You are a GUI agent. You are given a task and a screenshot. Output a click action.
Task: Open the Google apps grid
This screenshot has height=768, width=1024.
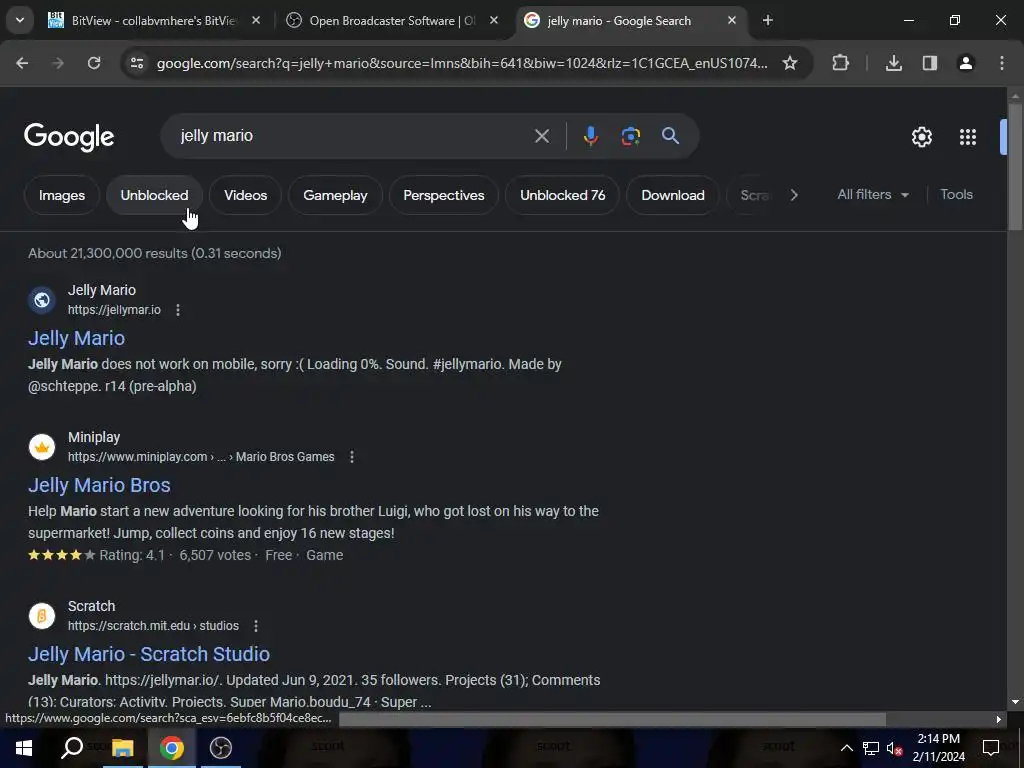point(968,137)
